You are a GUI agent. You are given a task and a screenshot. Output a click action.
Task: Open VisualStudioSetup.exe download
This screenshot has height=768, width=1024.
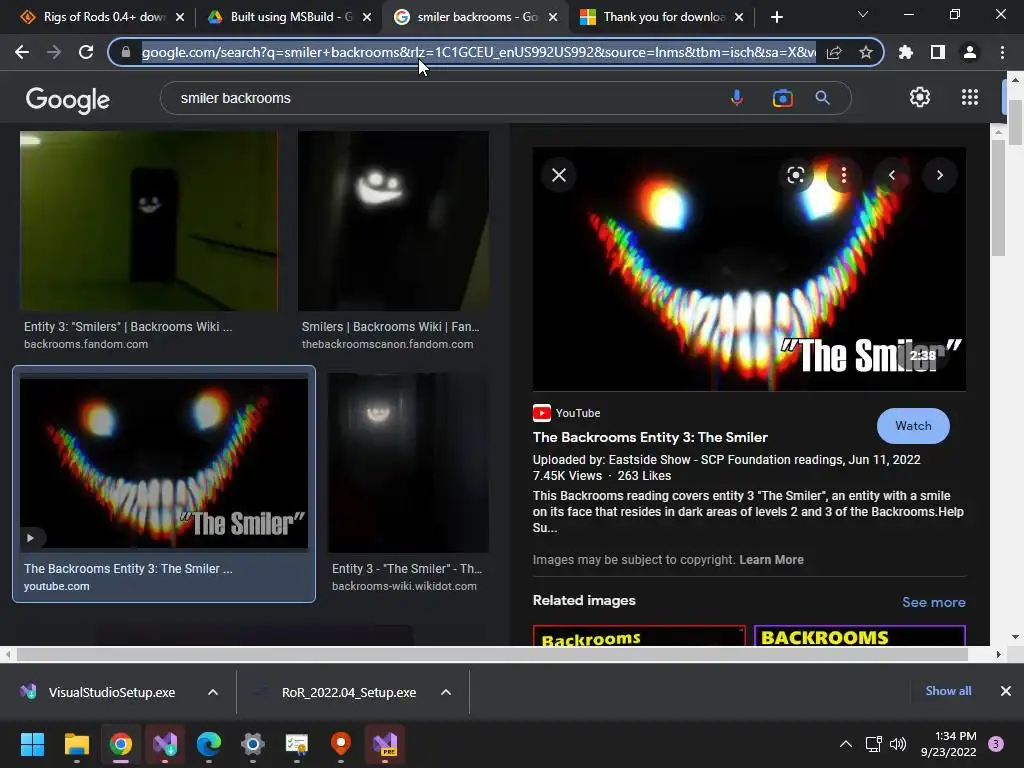coord(111,692)
